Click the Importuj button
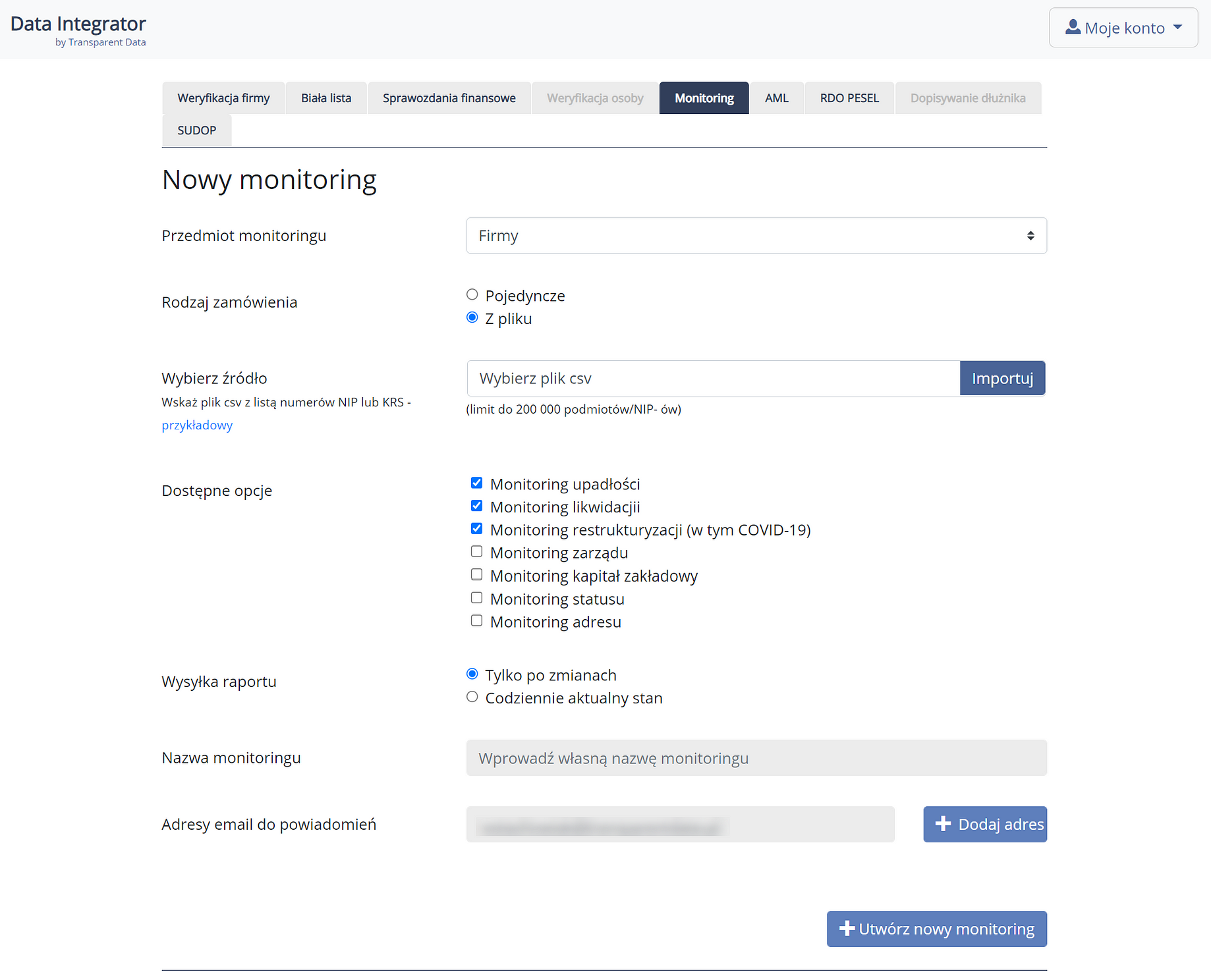 click(x=1002, y=379)
